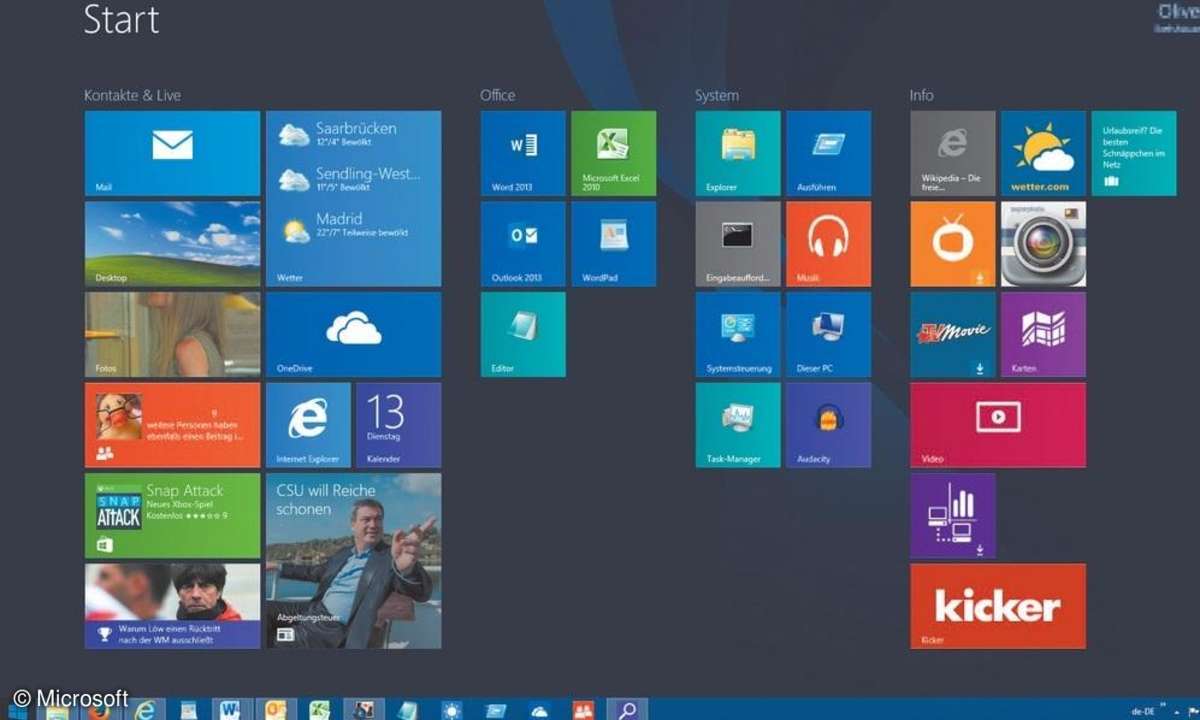Click the 'Kontakte & Live' group heading
1200x720 pixels.
coord(132,95)
